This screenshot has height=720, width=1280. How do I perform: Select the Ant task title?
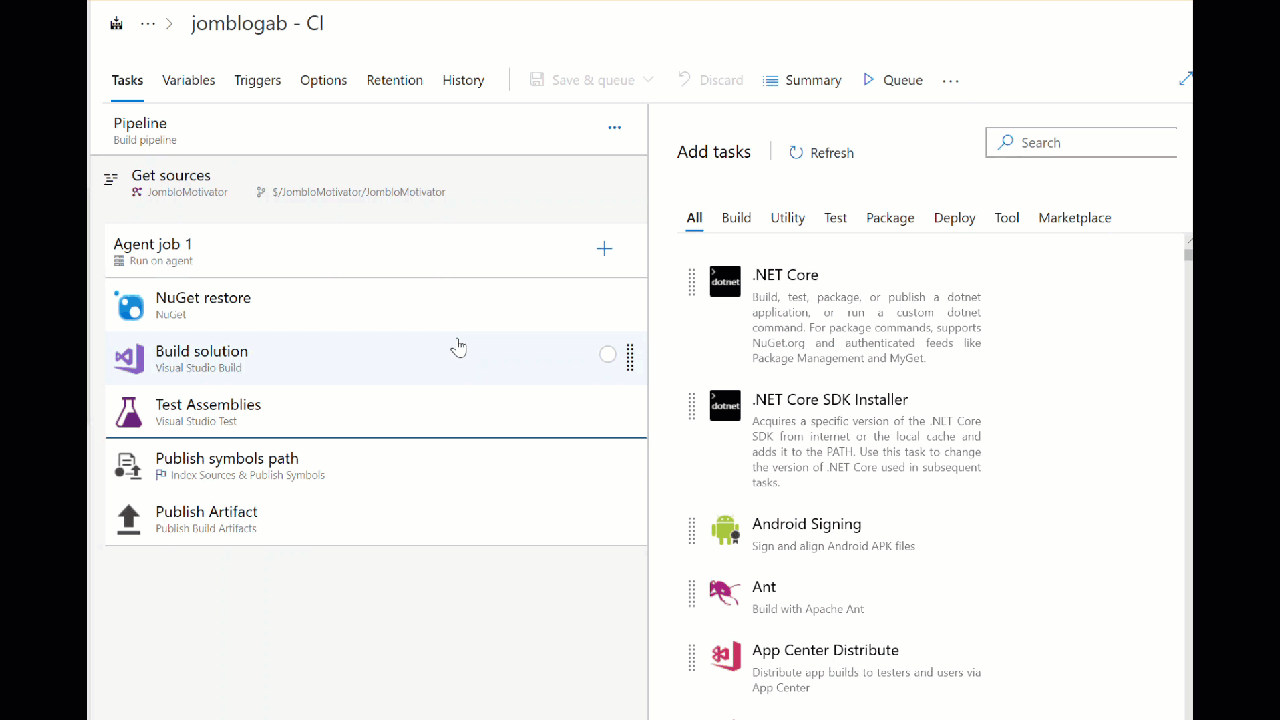click(764, 587)
